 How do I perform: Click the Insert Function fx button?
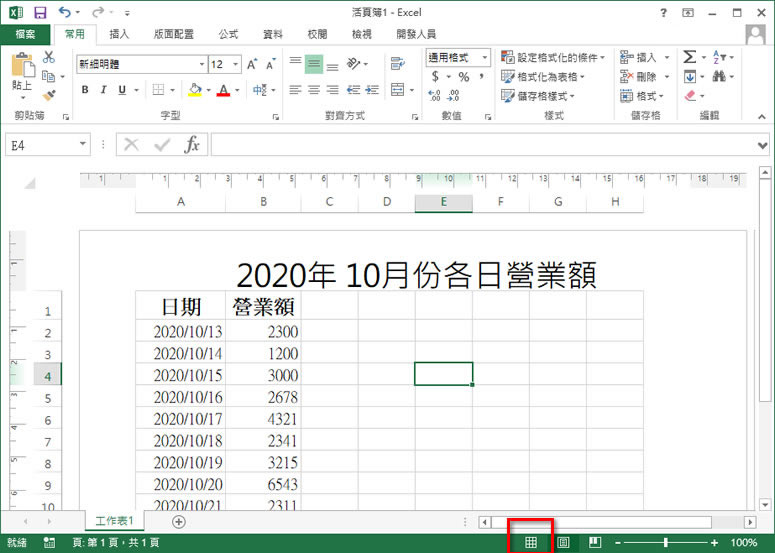[192, 145]
